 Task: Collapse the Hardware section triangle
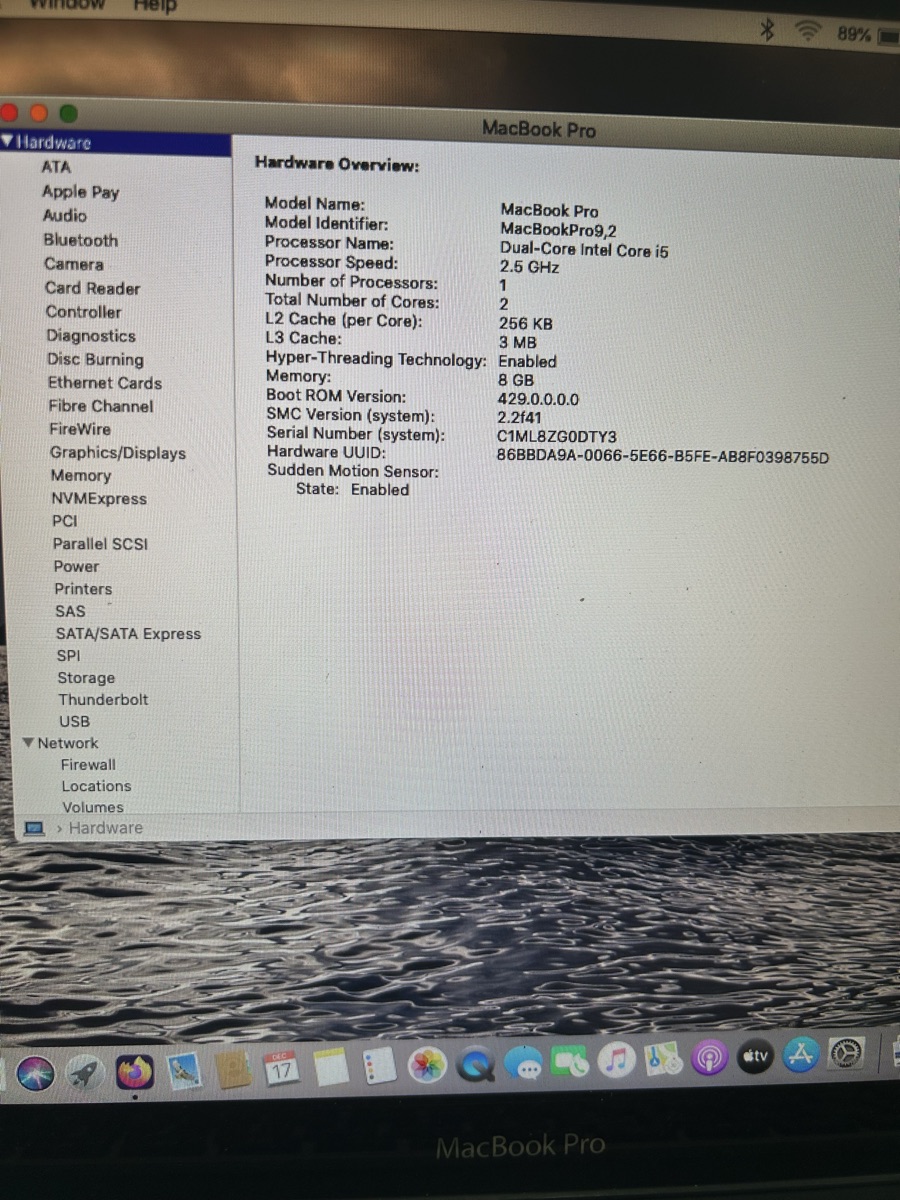point(8,141)
